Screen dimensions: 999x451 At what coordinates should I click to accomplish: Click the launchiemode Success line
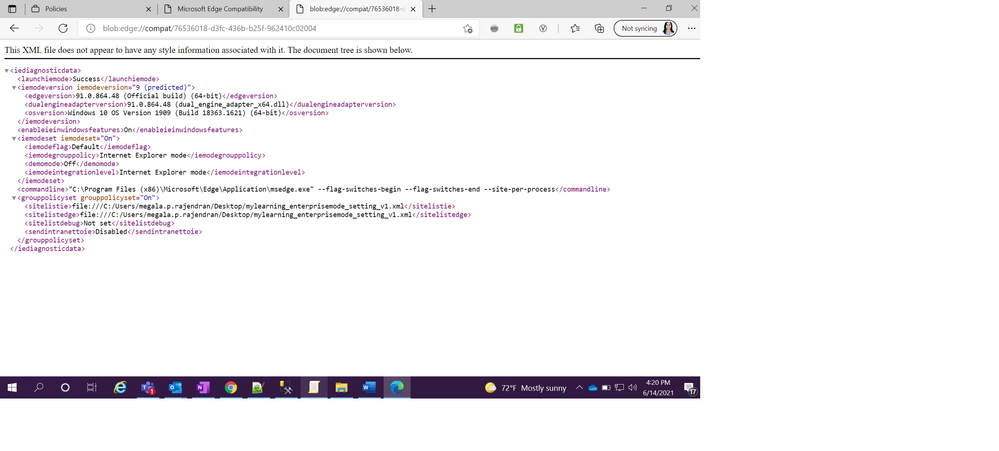tap(88, 79)
